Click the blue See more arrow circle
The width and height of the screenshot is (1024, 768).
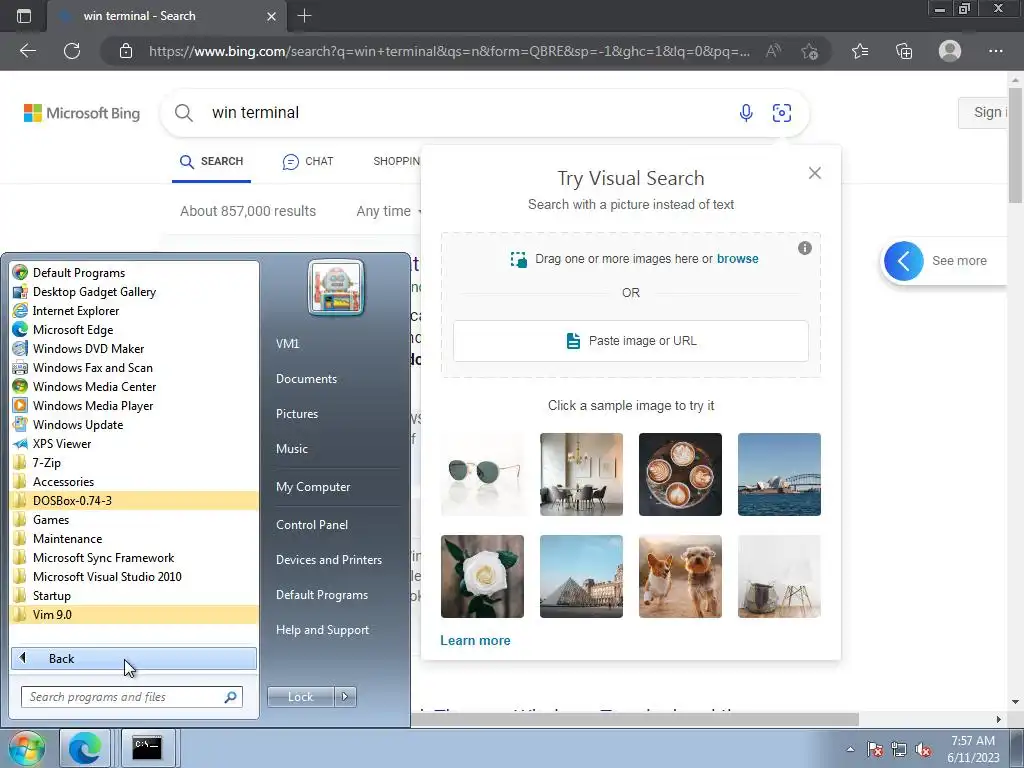pos(904,261)
